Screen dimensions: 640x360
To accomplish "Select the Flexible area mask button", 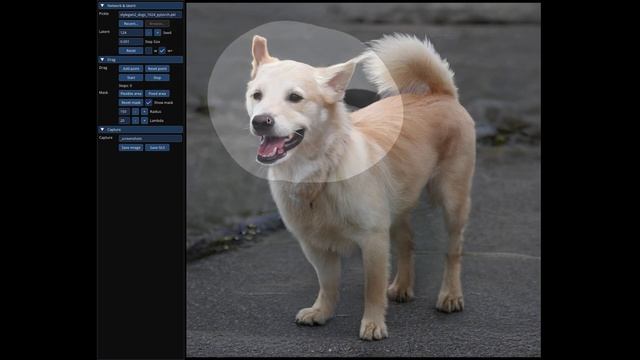I will pos(131,93).
